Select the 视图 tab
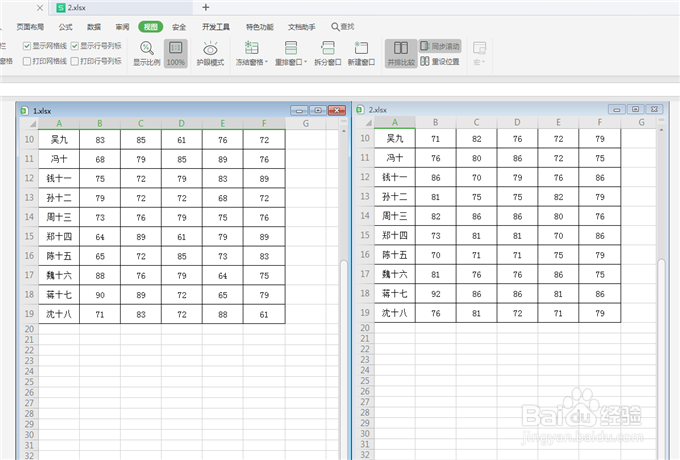 [x=150, y=27]
